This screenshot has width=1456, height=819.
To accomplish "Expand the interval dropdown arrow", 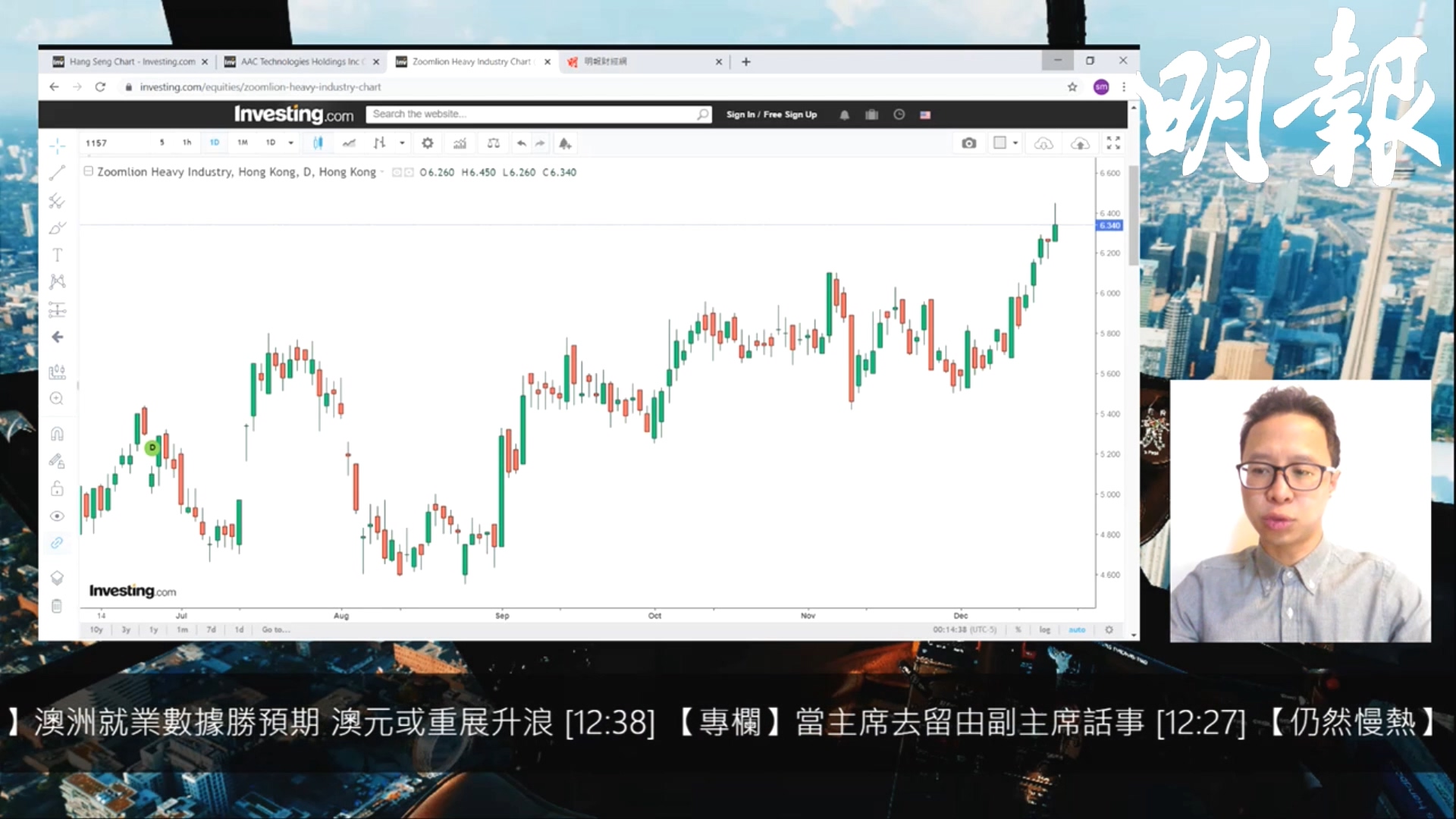I will point(290,143).
